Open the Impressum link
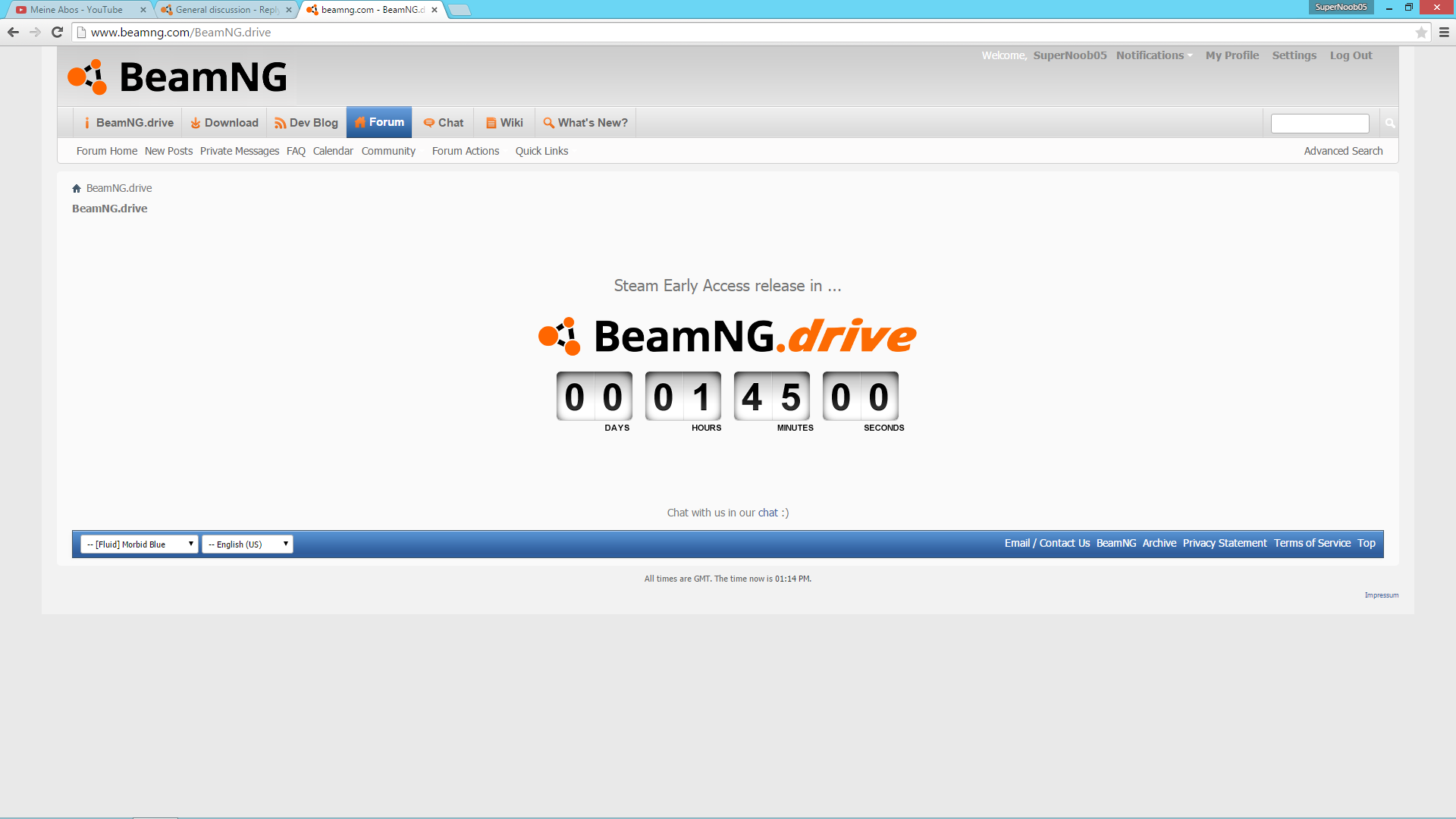 point(1382,595)
